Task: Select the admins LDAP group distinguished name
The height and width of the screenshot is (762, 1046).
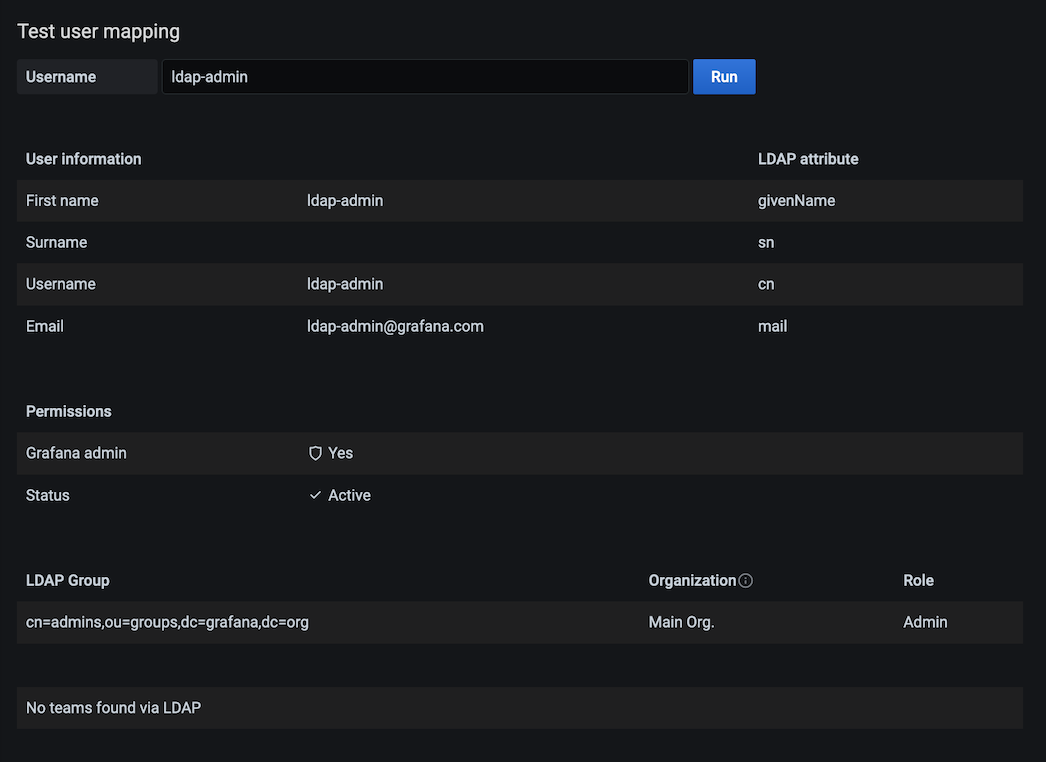Action: tap(167, 622)
